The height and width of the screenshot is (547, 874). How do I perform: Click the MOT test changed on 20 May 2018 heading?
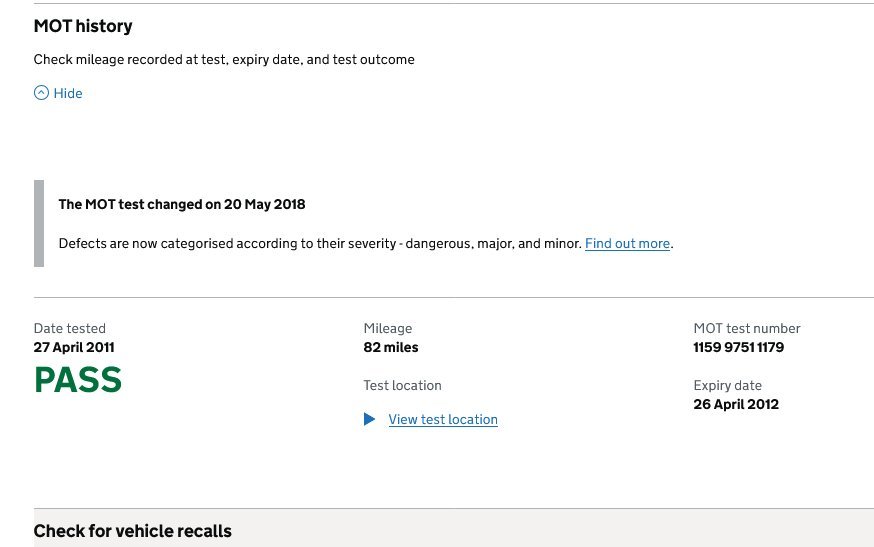182,205
